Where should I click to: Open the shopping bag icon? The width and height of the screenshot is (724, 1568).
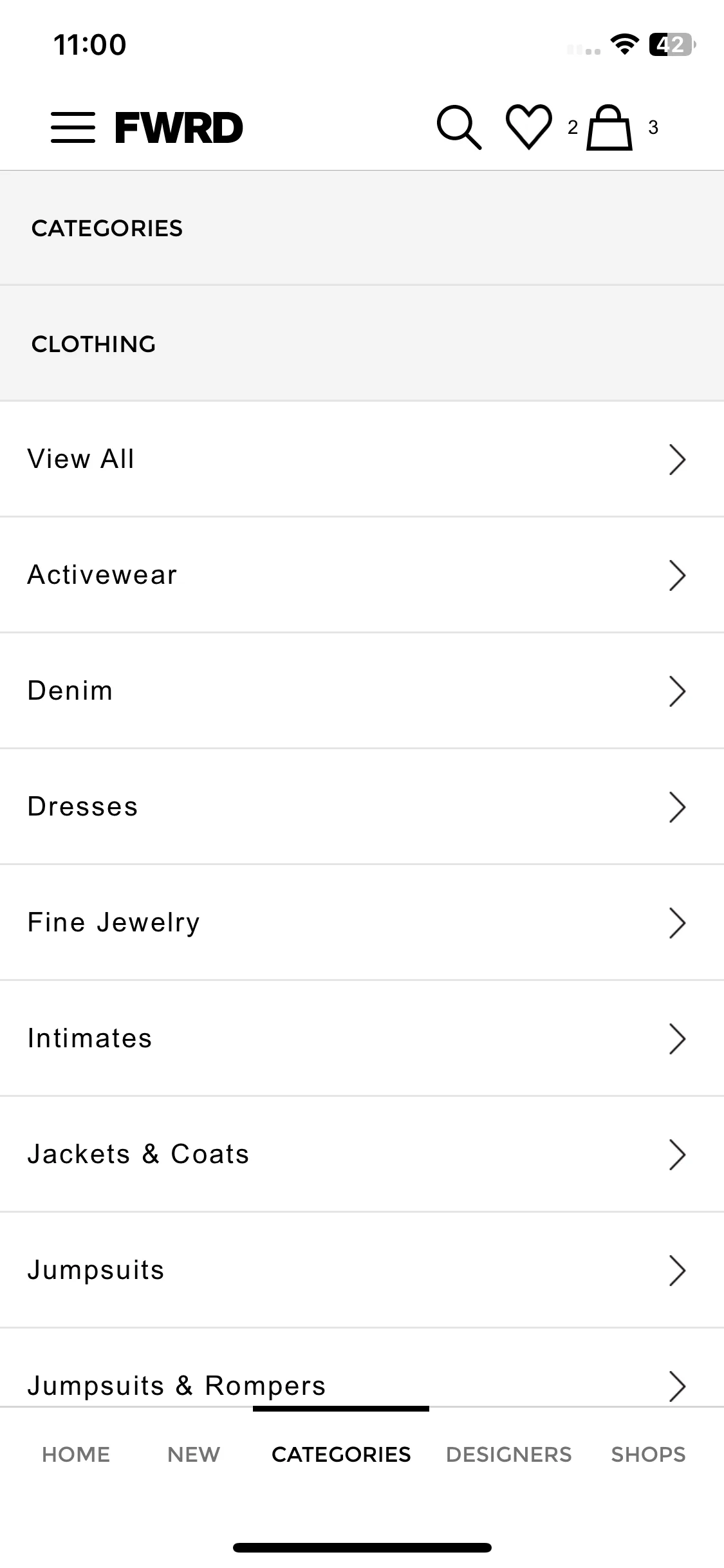coord(609,127)
